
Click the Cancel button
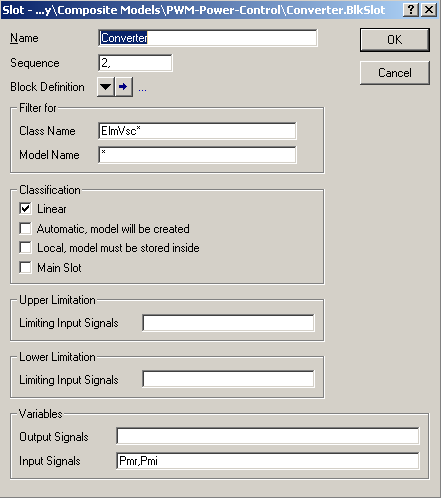[395, 73]
